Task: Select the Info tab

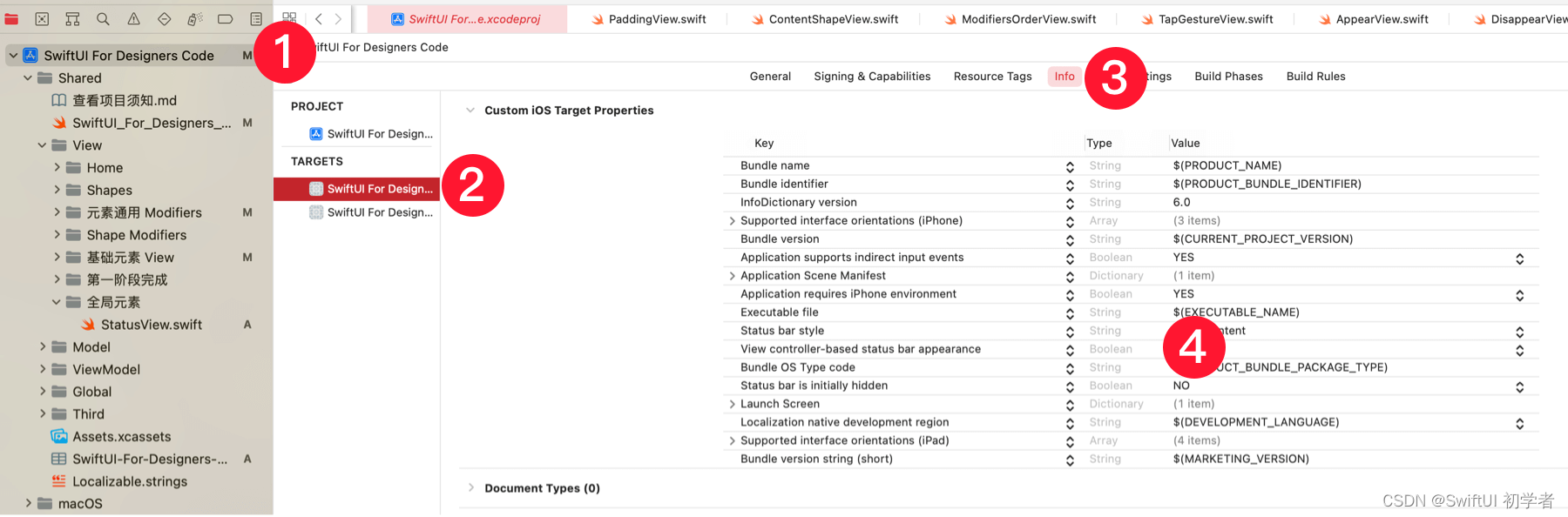Action: (x=1064, y=77)
